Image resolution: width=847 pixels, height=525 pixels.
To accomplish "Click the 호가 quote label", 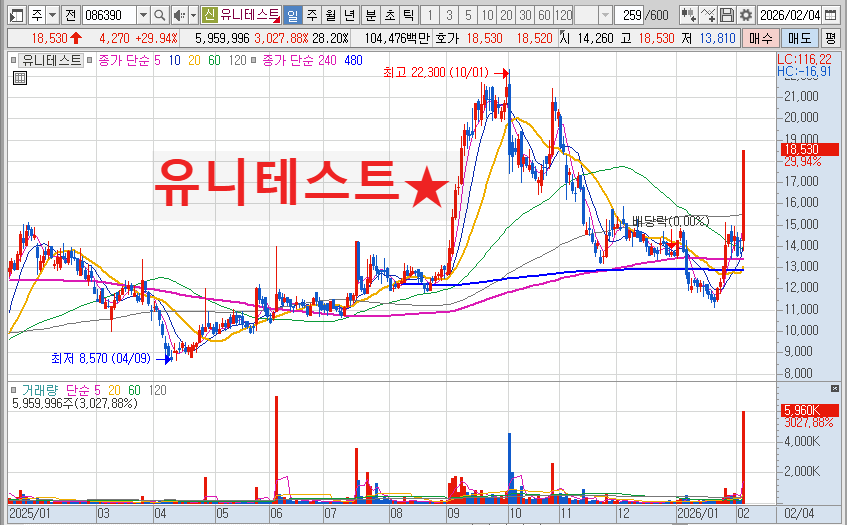I will pyautogui.click(x=447, y=38).
